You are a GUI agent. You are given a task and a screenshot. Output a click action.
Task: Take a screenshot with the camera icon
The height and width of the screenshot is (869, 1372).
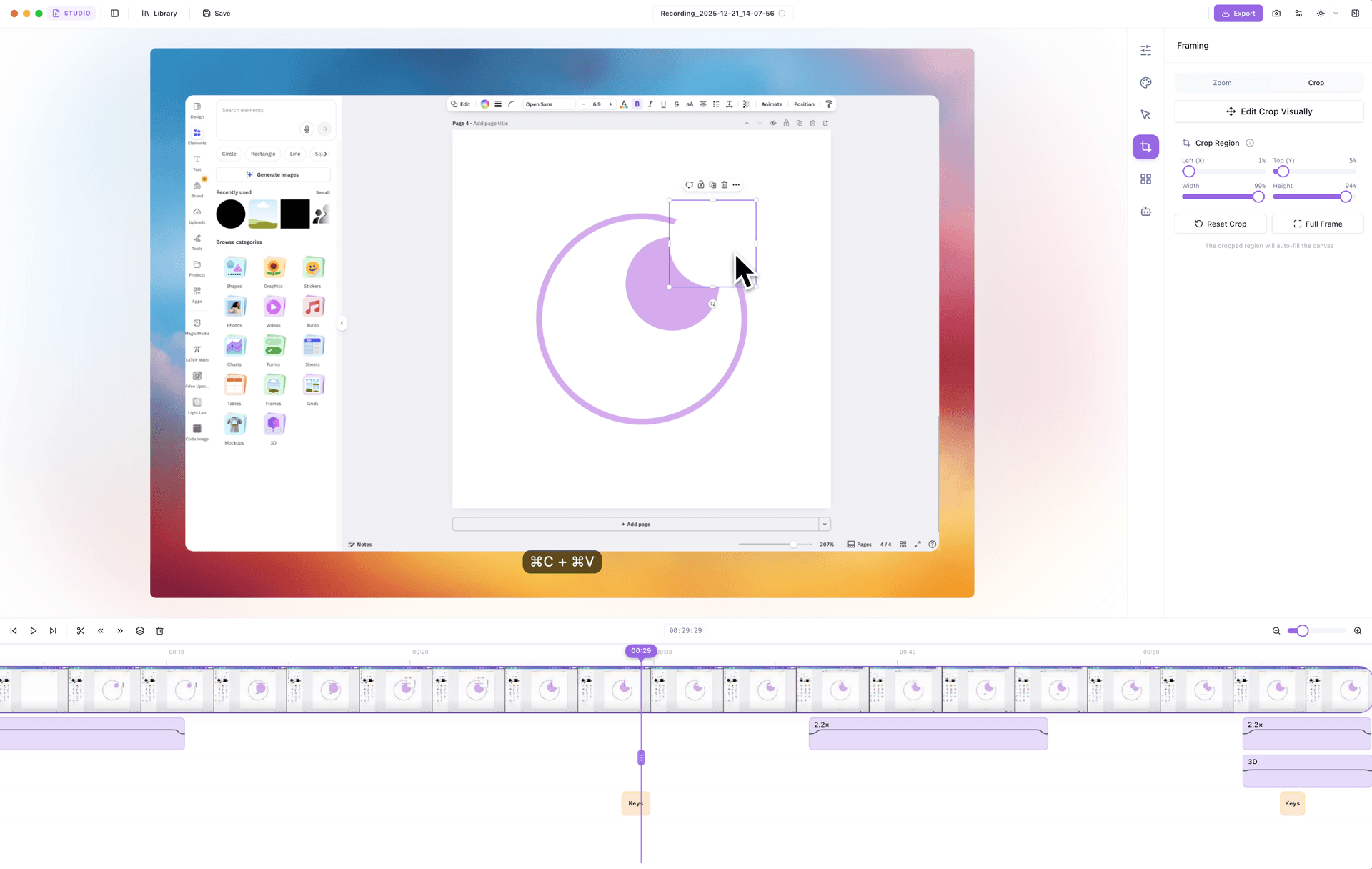tap(1276, 13)
